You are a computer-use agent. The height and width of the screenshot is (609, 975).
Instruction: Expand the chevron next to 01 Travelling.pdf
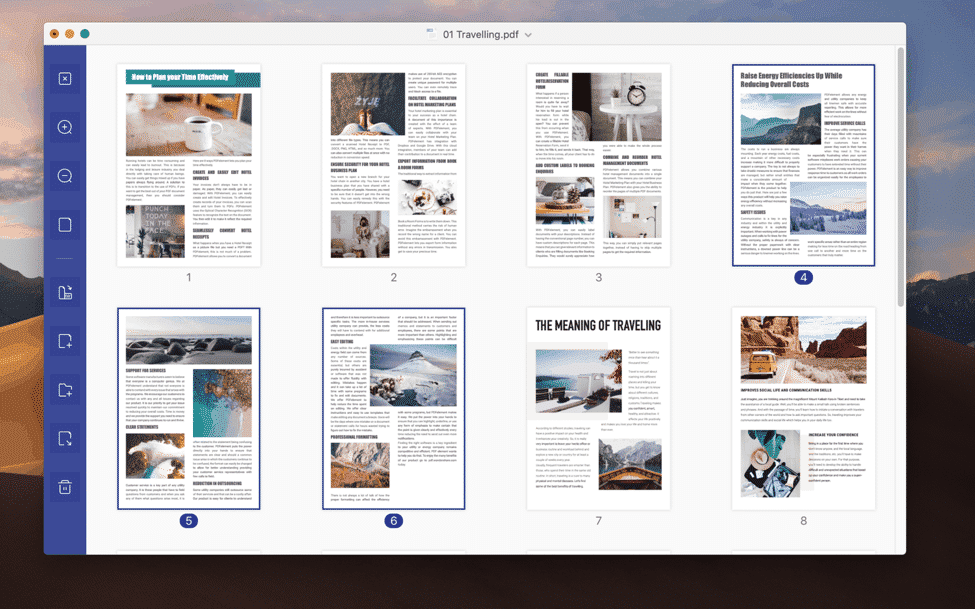tap(529, 35)
